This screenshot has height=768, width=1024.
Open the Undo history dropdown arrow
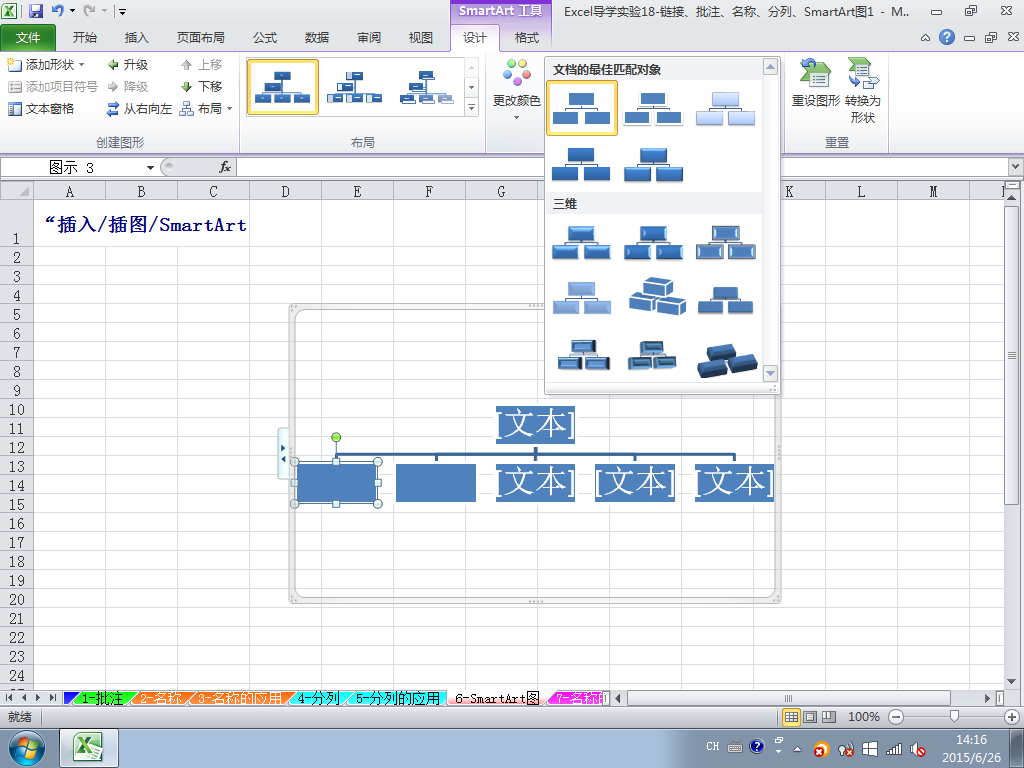[72, 11]
